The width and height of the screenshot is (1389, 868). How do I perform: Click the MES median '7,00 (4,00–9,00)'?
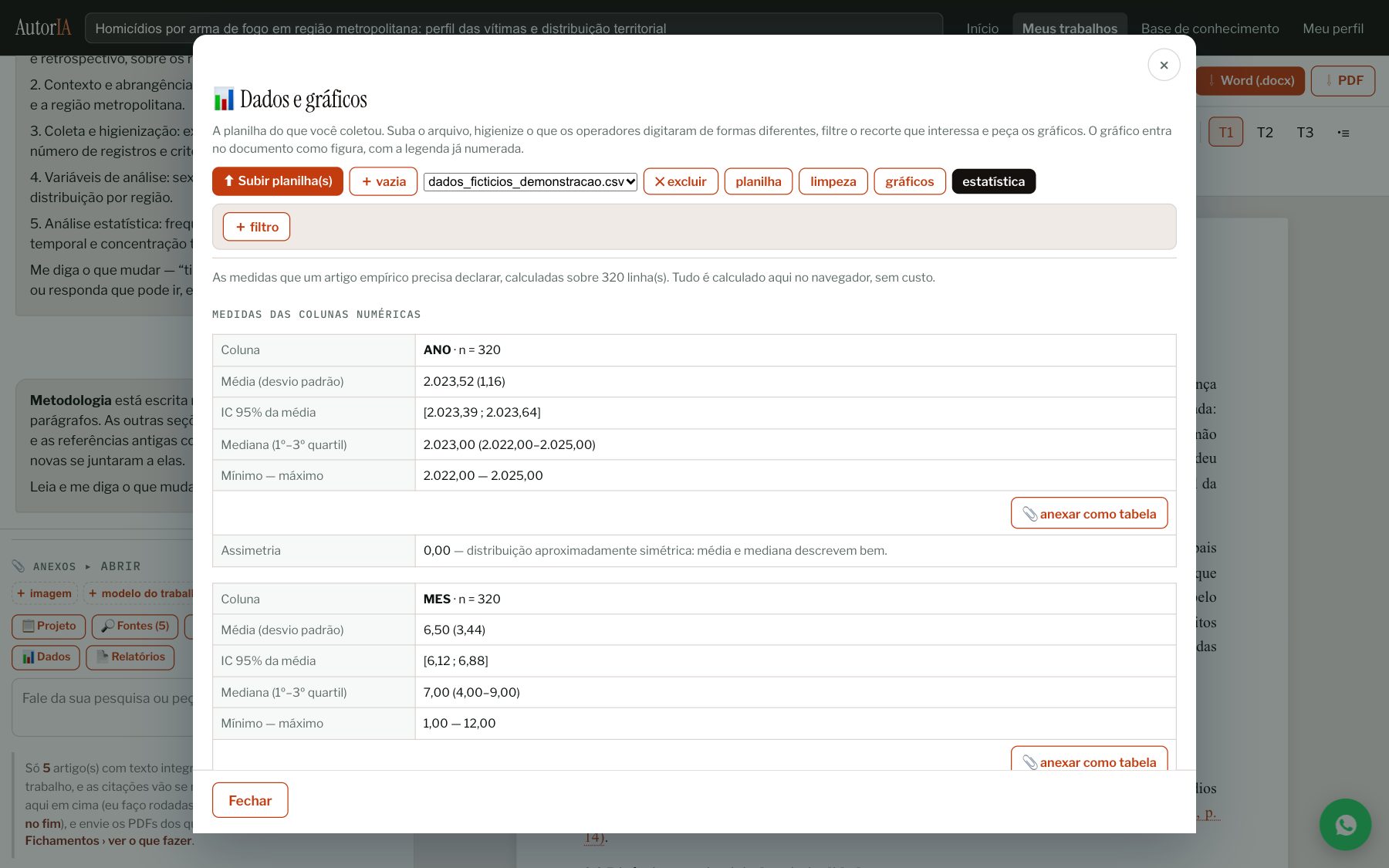(471, 692)
